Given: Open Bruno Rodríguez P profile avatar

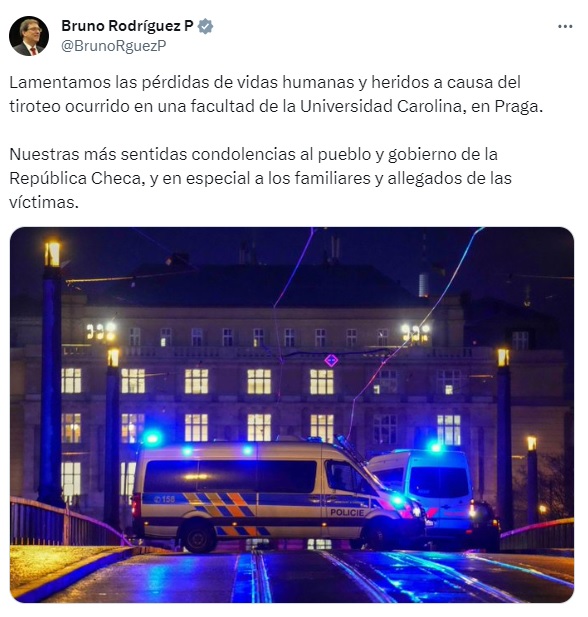Looking at the screenshot, I should click(x=29, y=36).
